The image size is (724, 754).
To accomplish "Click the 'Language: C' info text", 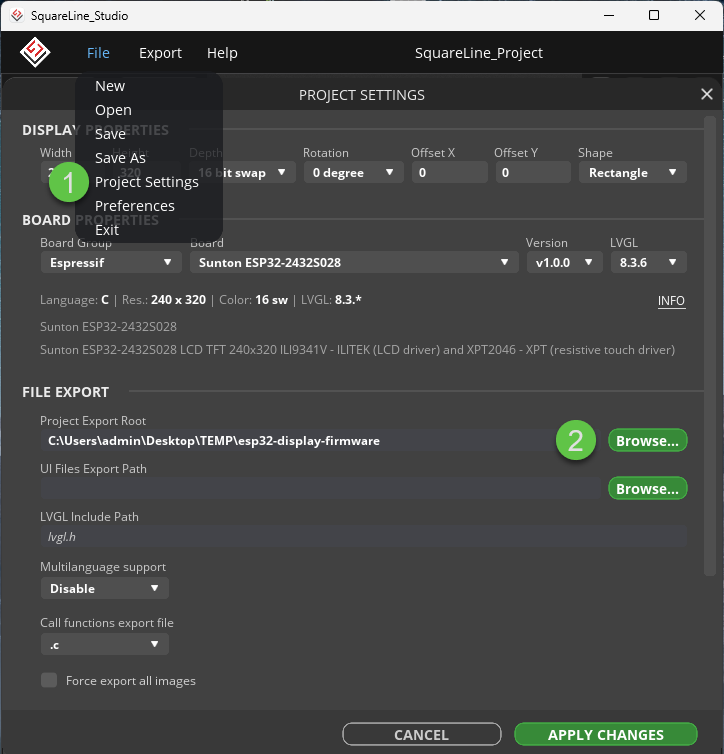I will click(x=75, y=300).
